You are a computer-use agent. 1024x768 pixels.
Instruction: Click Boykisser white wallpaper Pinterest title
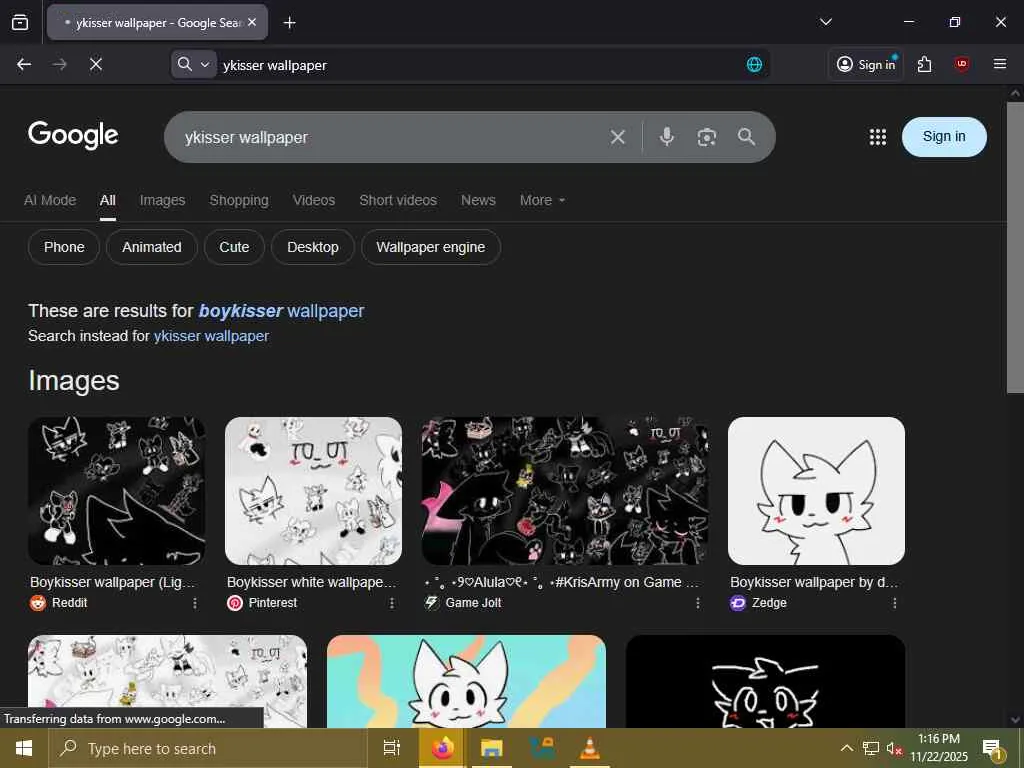click(x=312, y=582)
